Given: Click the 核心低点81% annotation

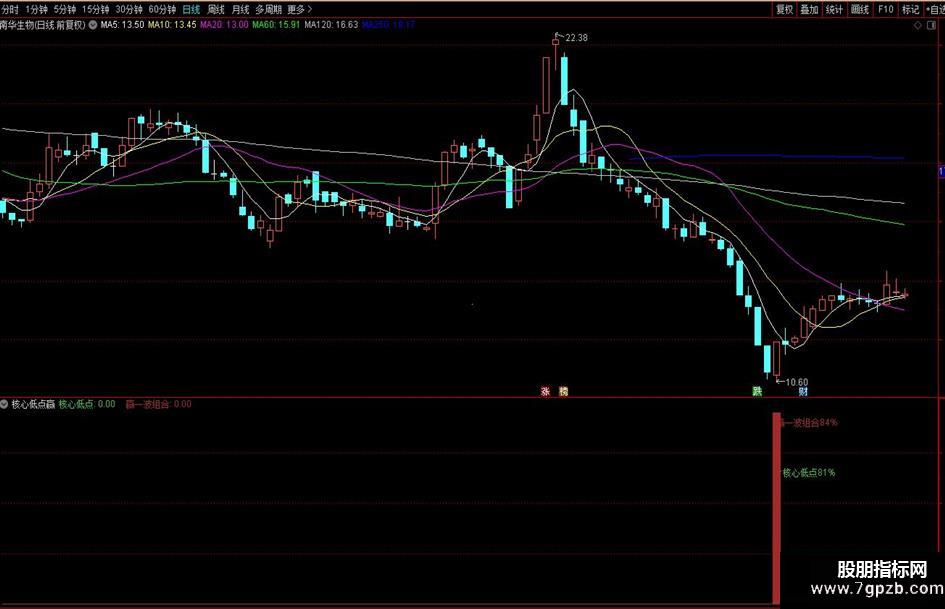Looking at the screenshot, I should (x=809, y=473).
